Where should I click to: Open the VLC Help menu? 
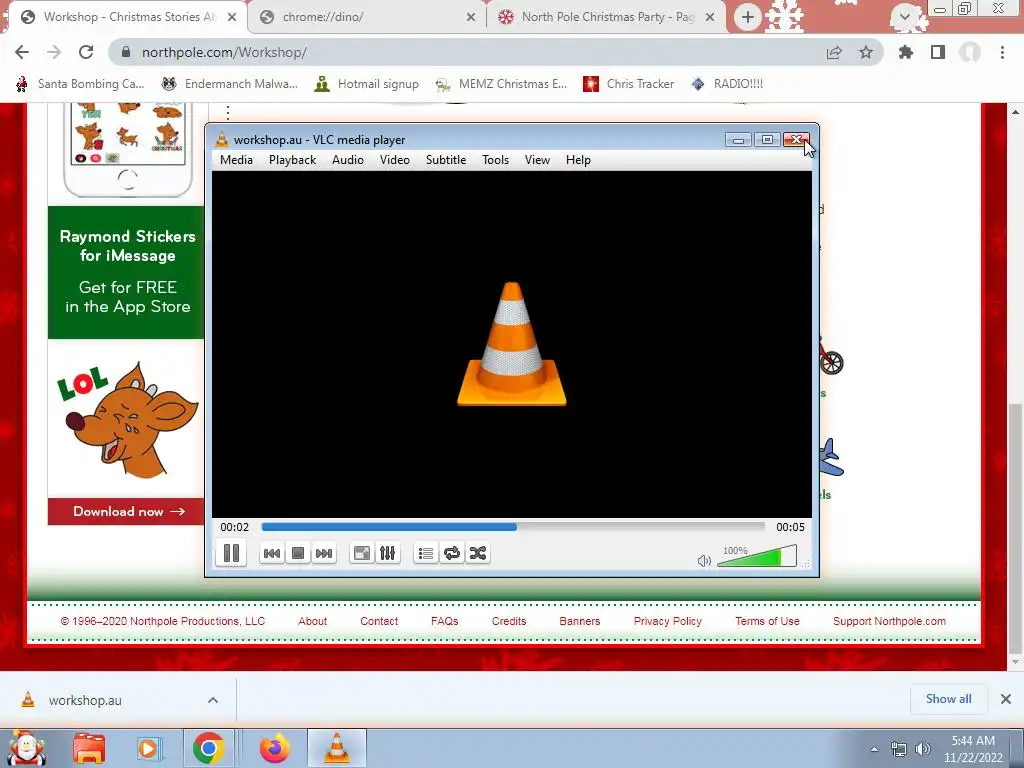tap(578, 160)
